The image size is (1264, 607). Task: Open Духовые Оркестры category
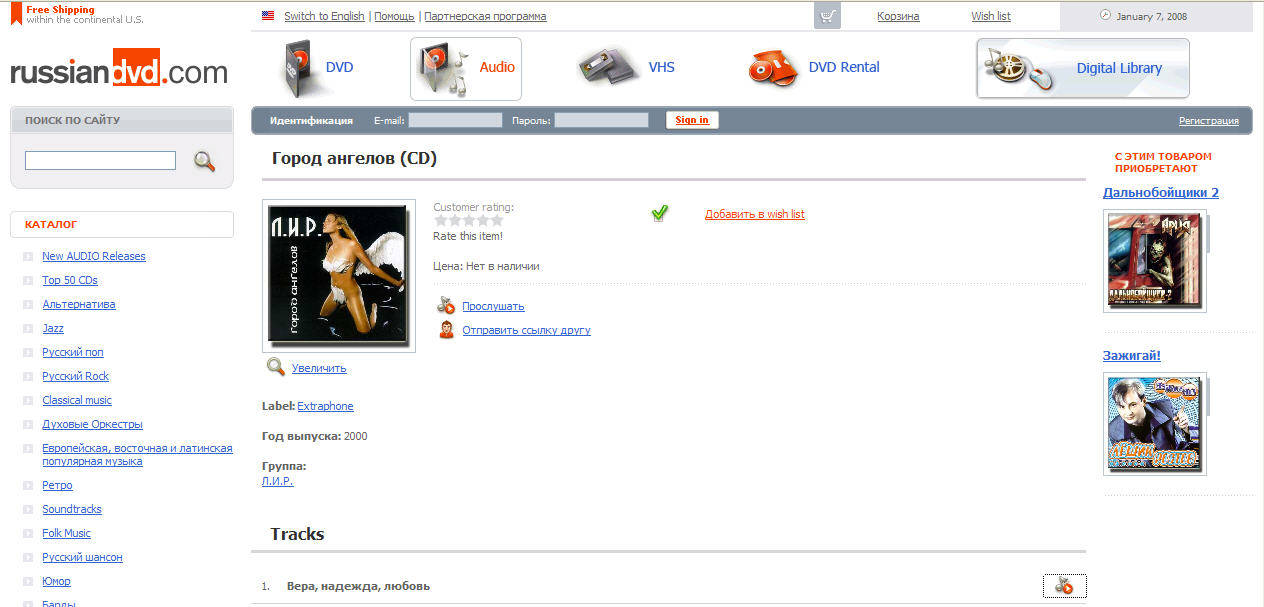pos(92,424)
